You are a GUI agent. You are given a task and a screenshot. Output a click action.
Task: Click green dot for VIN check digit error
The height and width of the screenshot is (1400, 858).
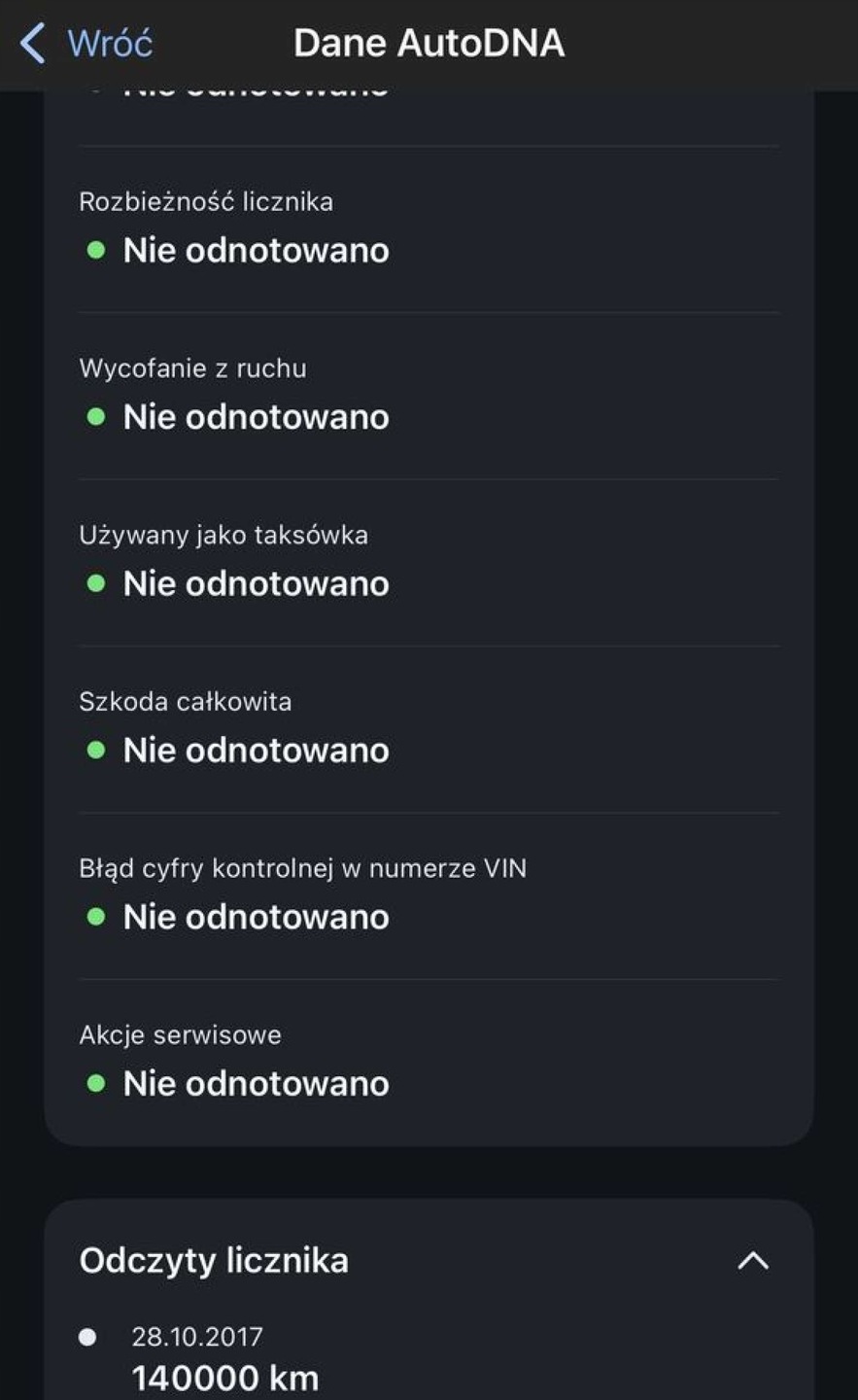click(x=96, y=917)
